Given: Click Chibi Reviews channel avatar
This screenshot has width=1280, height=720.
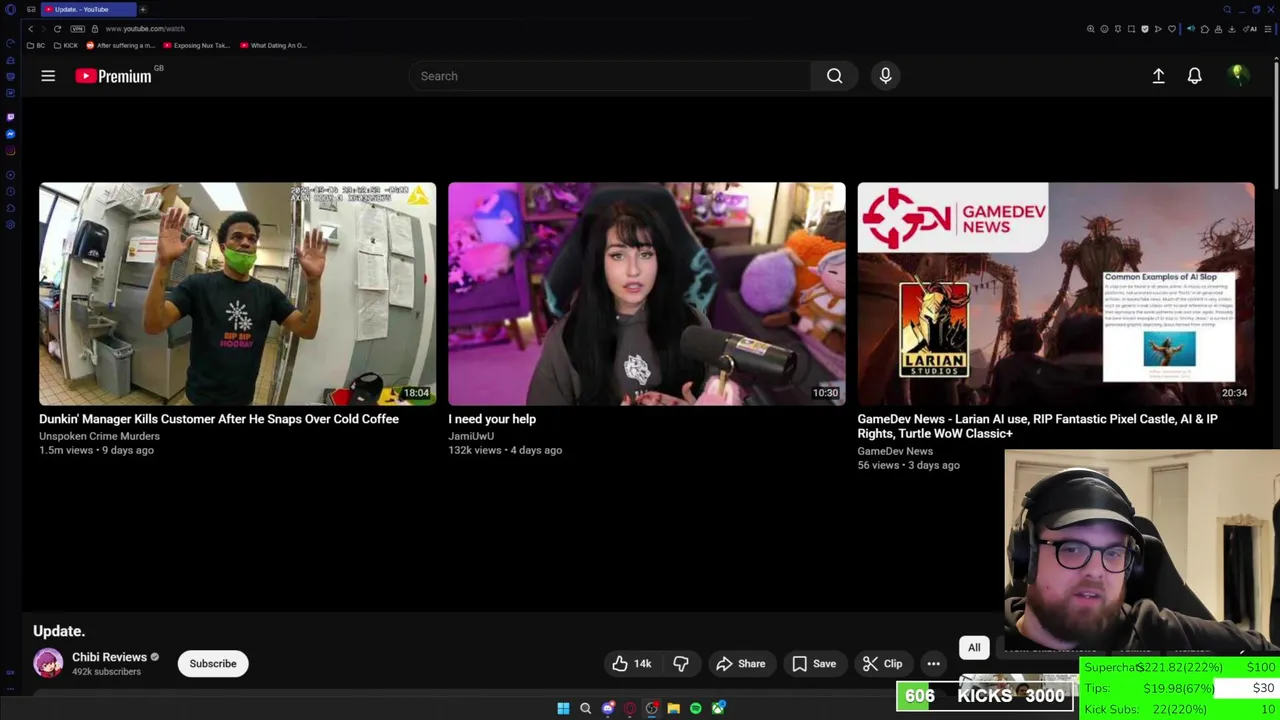Looking at the screenshot, I should pos(48,663).
